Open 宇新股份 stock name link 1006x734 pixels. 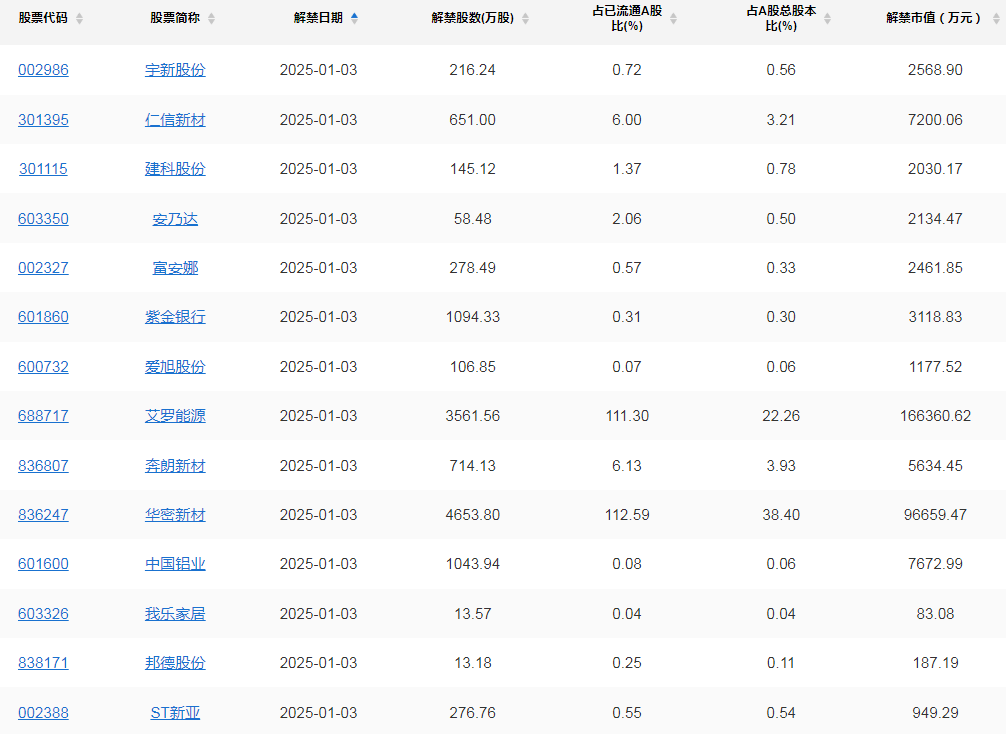(175, 70)
